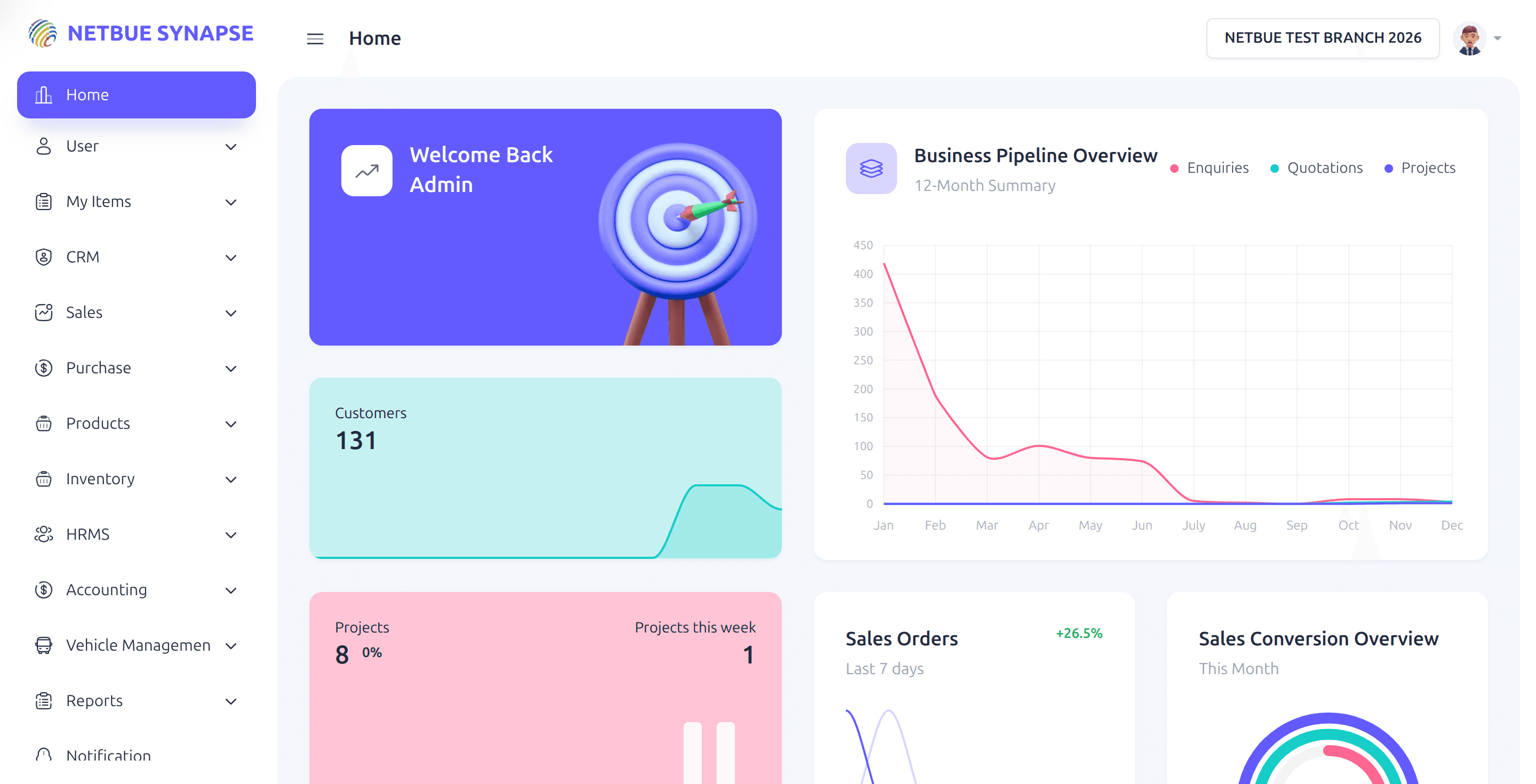1536x784 pixels.
Task: Click the Netbue Synapse logo icon
Action: pyautogui.click(x=43, y=34)
